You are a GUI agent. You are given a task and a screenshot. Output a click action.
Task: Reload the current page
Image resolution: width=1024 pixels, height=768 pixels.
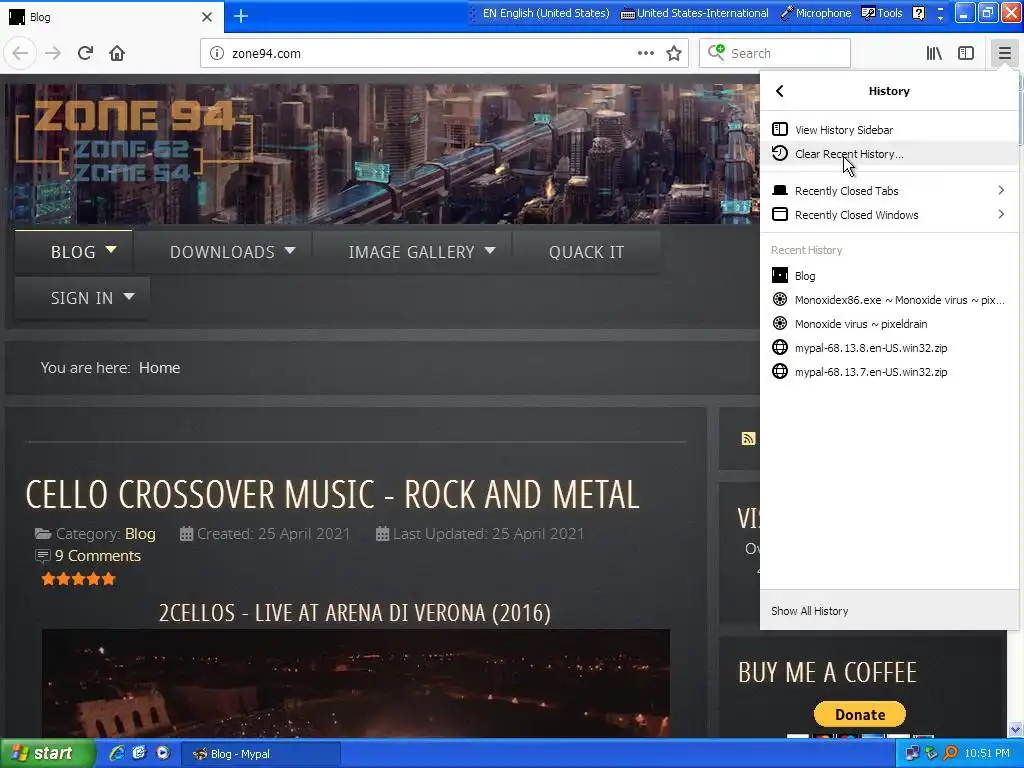pyautogui.click(x=85, y=54)
